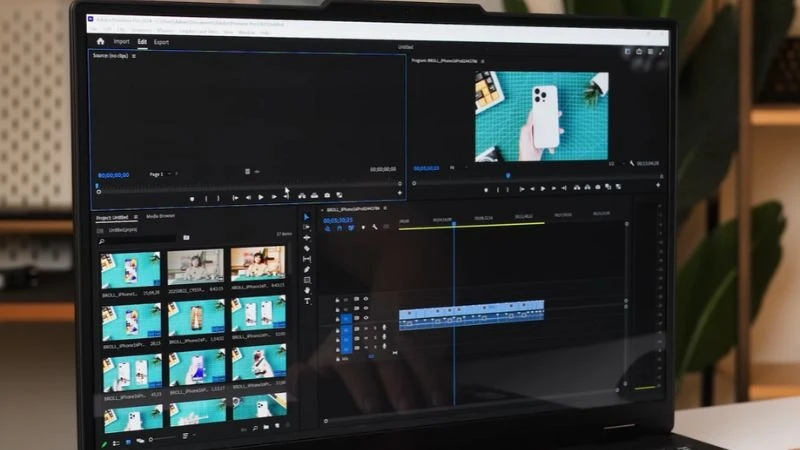Open the Source monitor panel menu
This screenshot has height=450, width=800.
pyautogui.click(x=134, y=56)
